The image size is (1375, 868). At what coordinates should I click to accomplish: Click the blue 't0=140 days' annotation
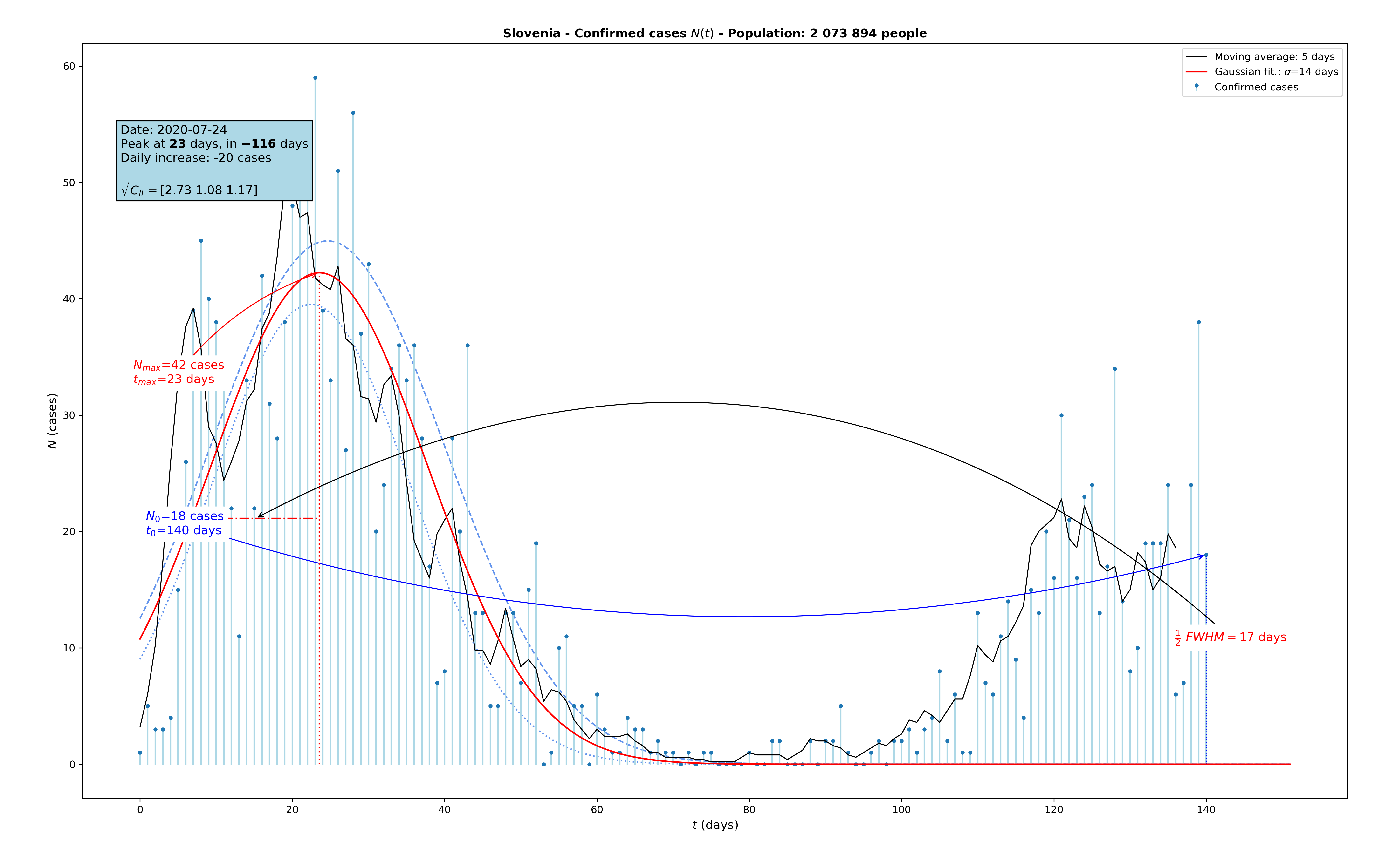click(183, 531)
